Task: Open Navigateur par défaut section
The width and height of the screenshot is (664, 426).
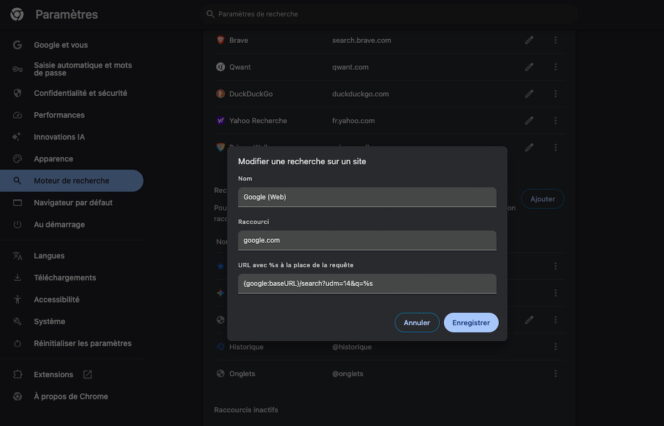Action: (x=73, y=203)
